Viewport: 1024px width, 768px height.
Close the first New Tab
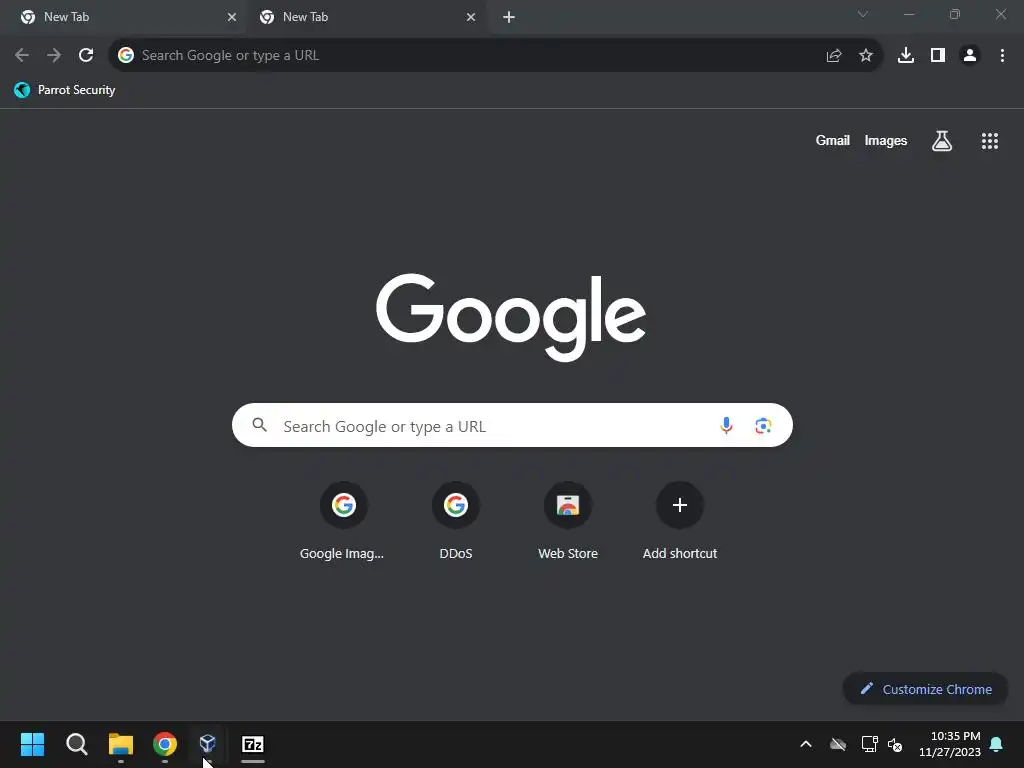pyautogui.click(x=232, y=17)
